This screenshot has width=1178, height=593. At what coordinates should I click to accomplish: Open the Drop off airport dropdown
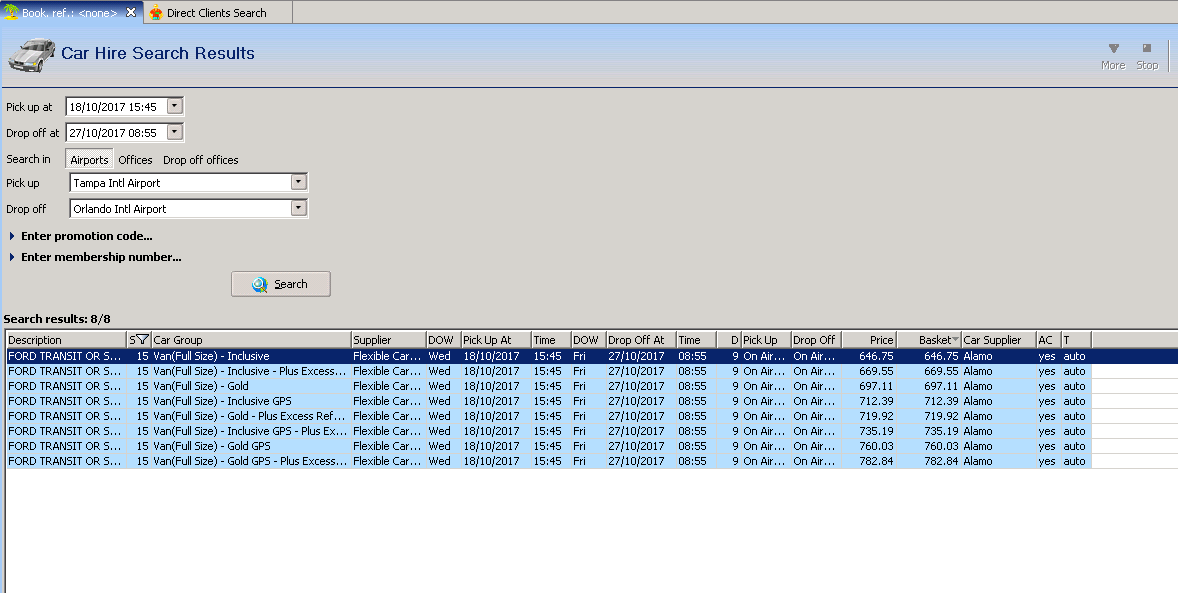[299, 208]
